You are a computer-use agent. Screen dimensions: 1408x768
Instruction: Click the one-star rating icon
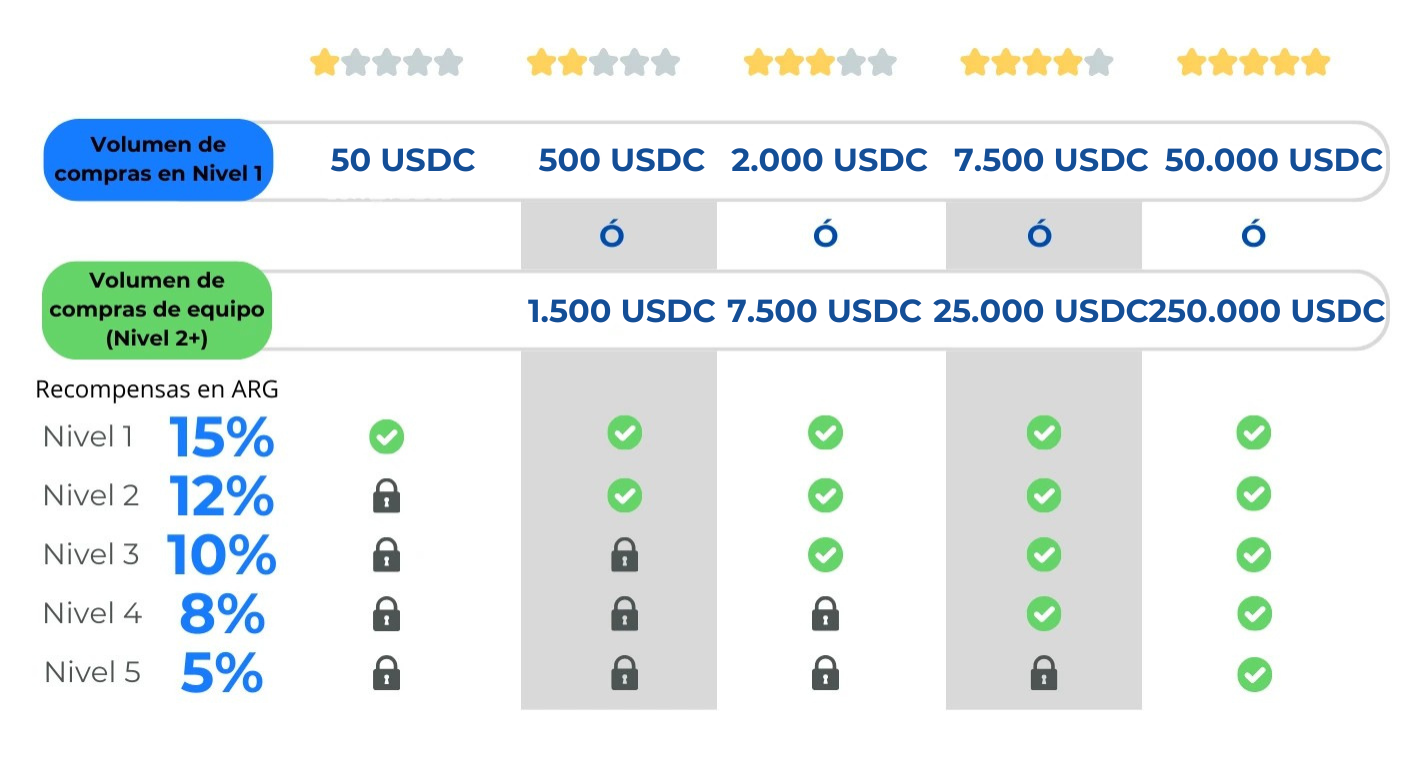(386, 63)
